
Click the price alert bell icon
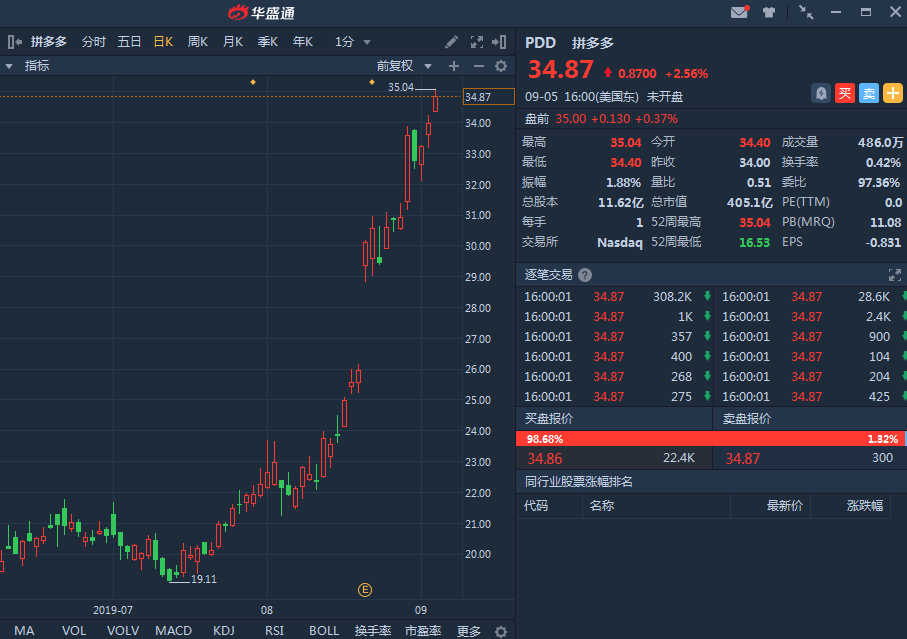pos(820,93)
